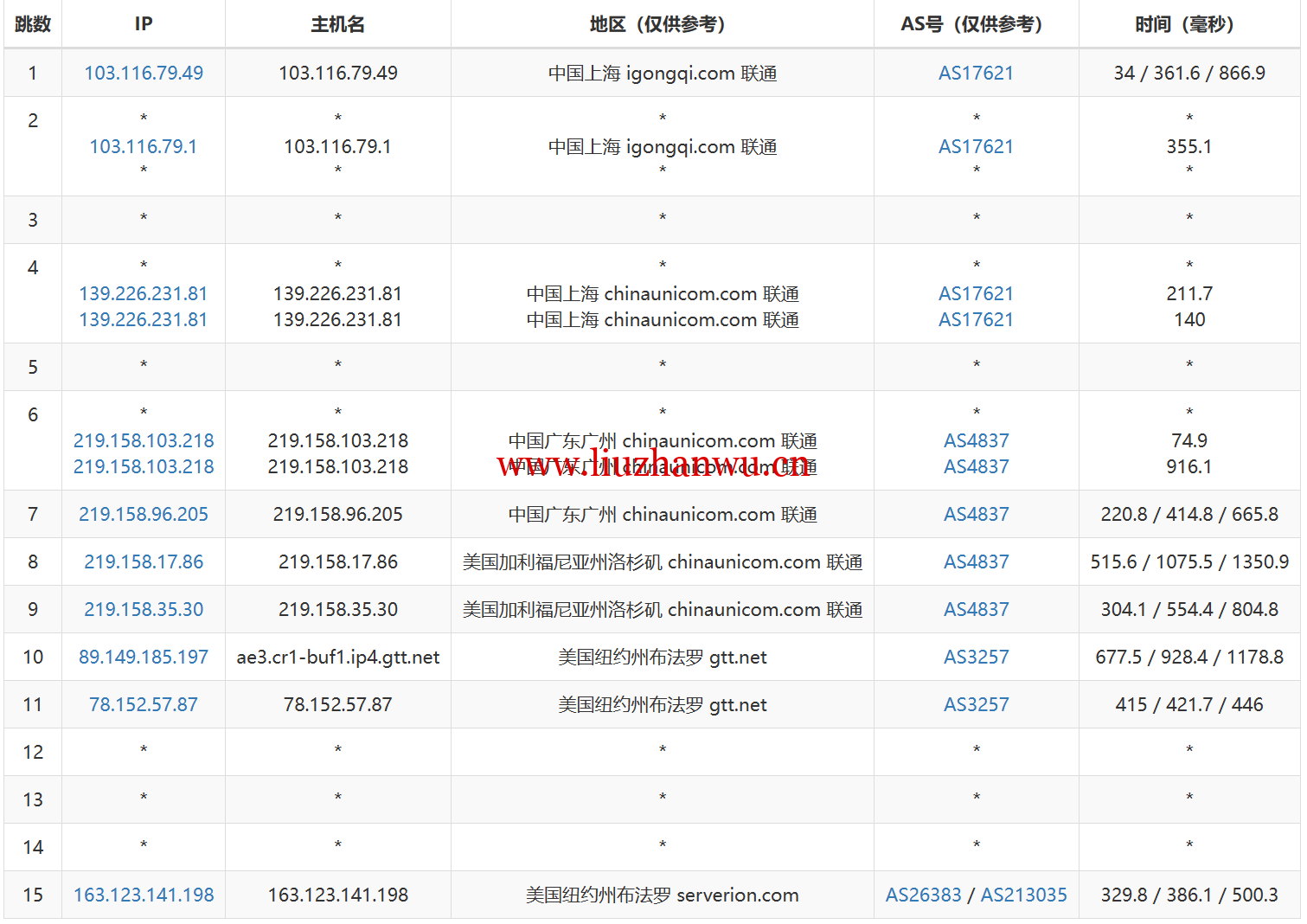Select time value 916.1 in hop 6

[x=1189, y=466]
